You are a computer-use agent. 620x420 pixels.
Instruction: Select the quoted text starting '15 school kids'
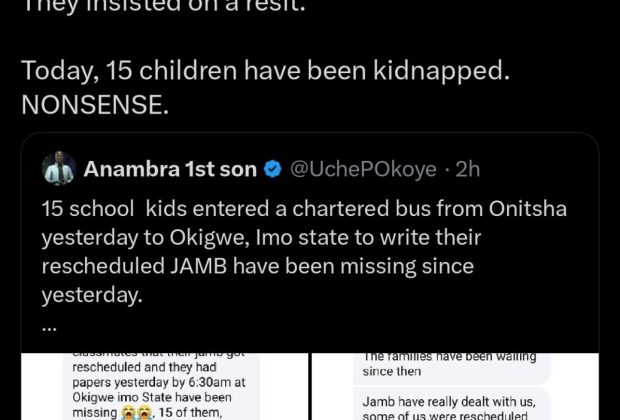pos(304,252)
